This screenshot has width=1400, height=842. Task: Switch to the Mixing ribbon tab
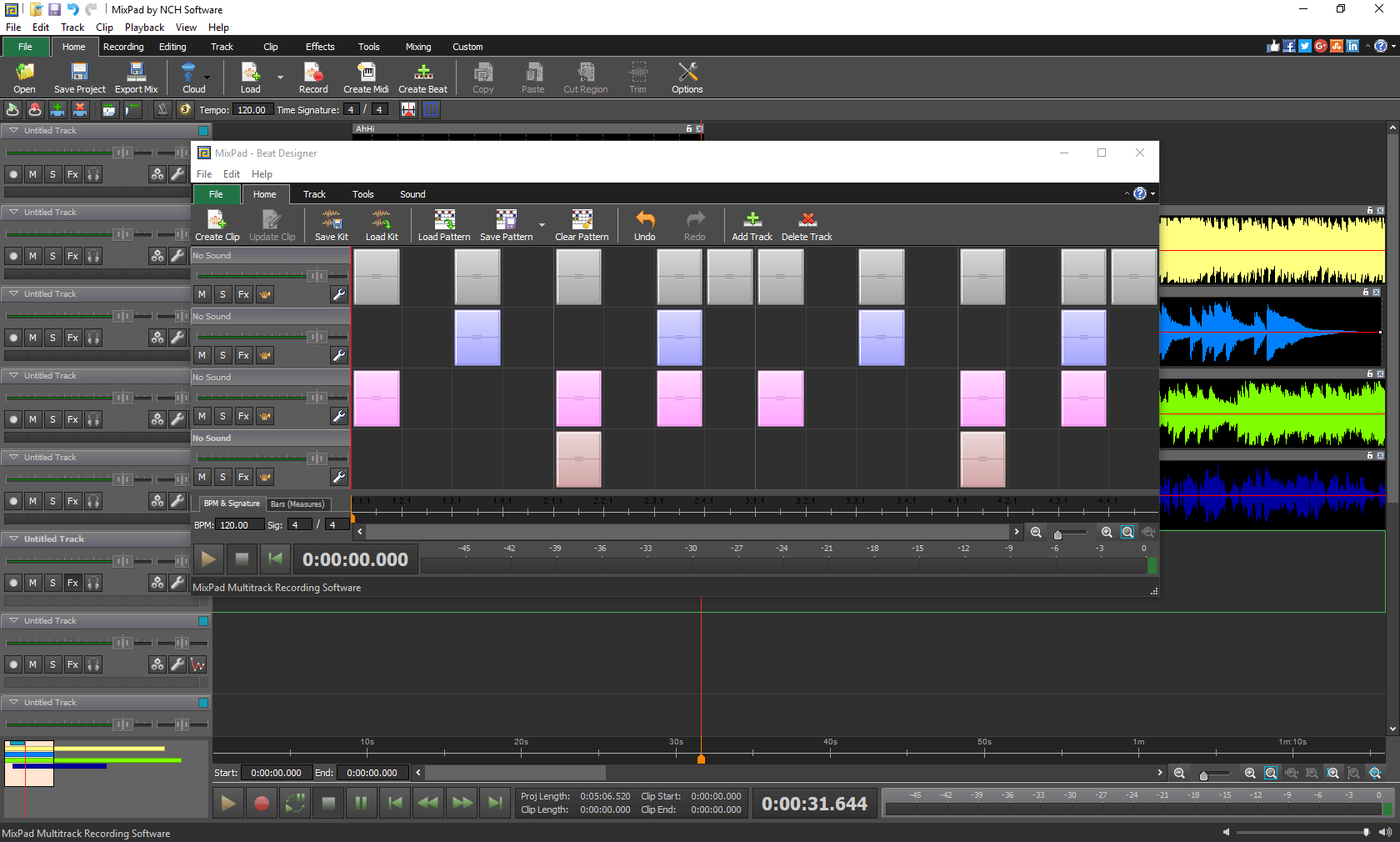[x=417, y=47]
